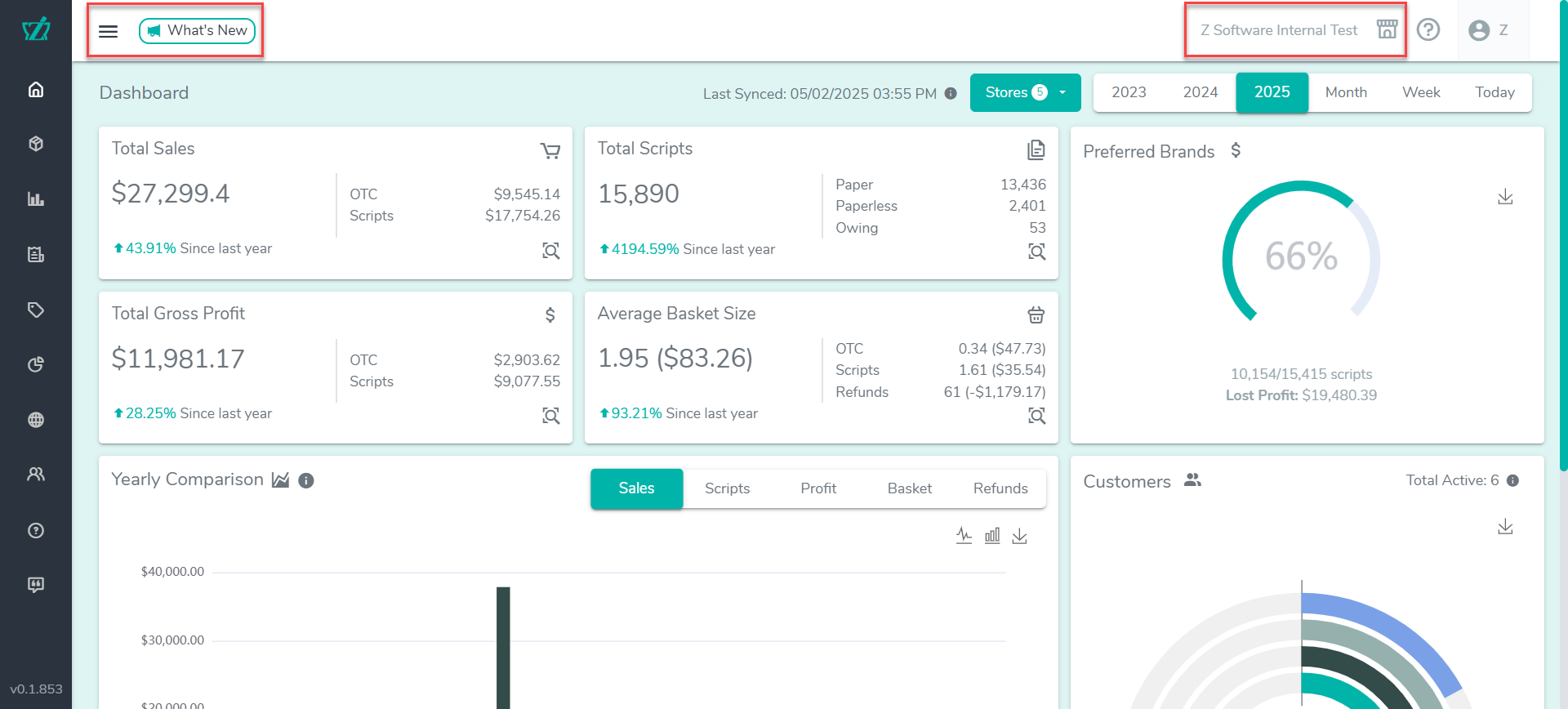
Task: Open the price tag sidebar icon
Action: pyautogui.click(x=36, y=310)
